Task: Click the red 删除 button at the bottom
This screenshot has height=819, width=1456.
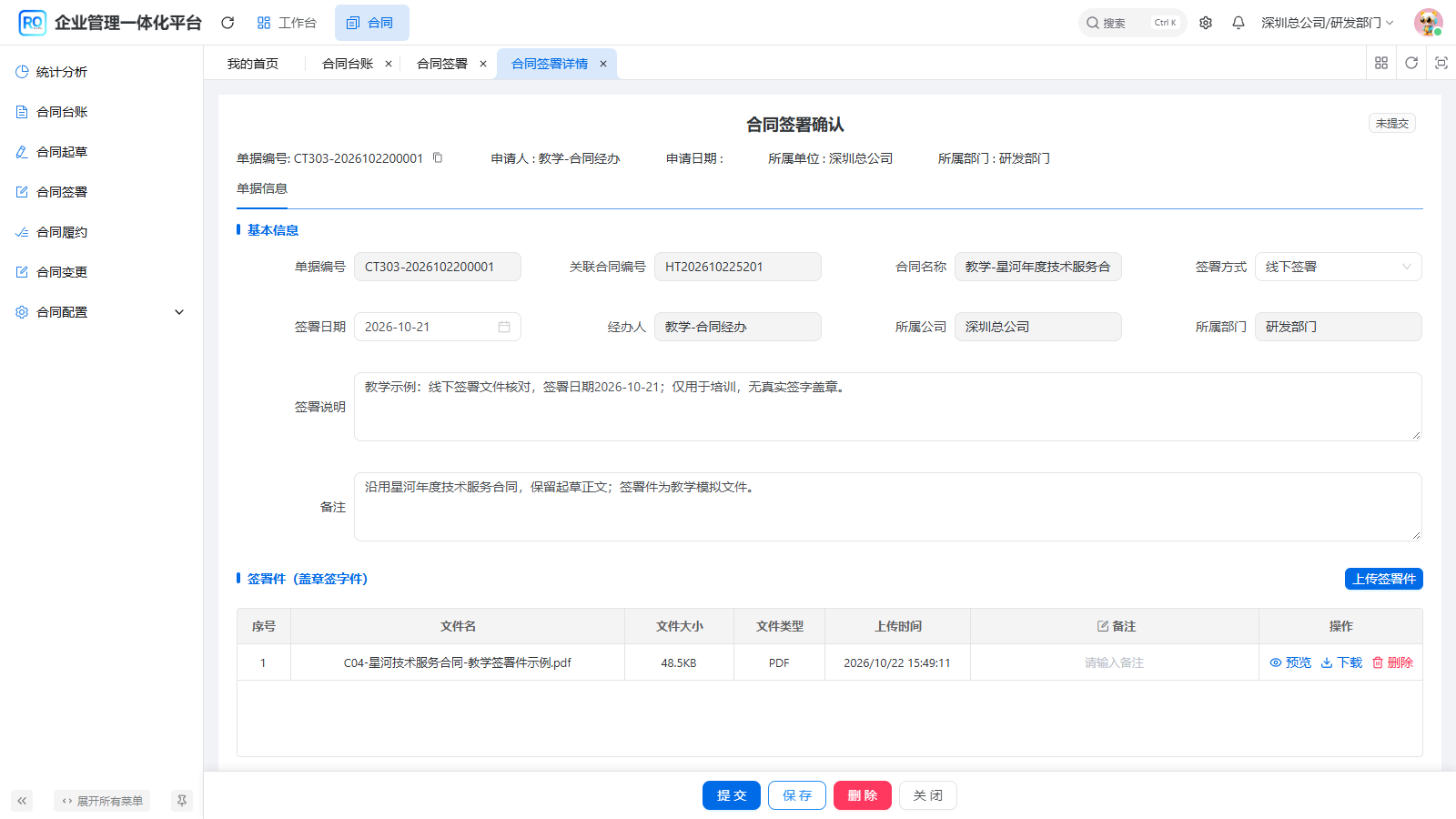Action: (863, 795)
